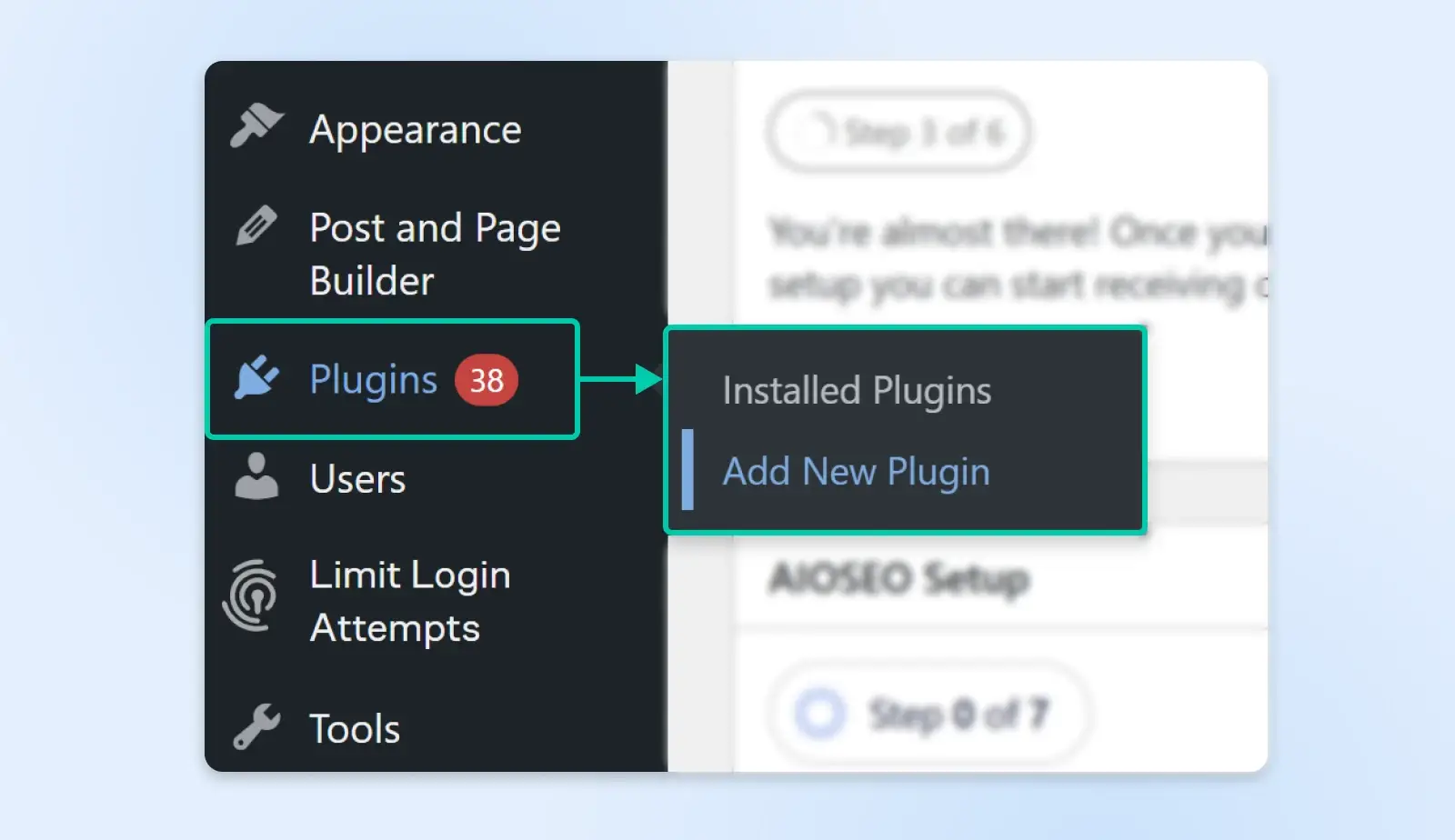
Task: Open the Appearance menu label
Action: (x=416, y=130)
